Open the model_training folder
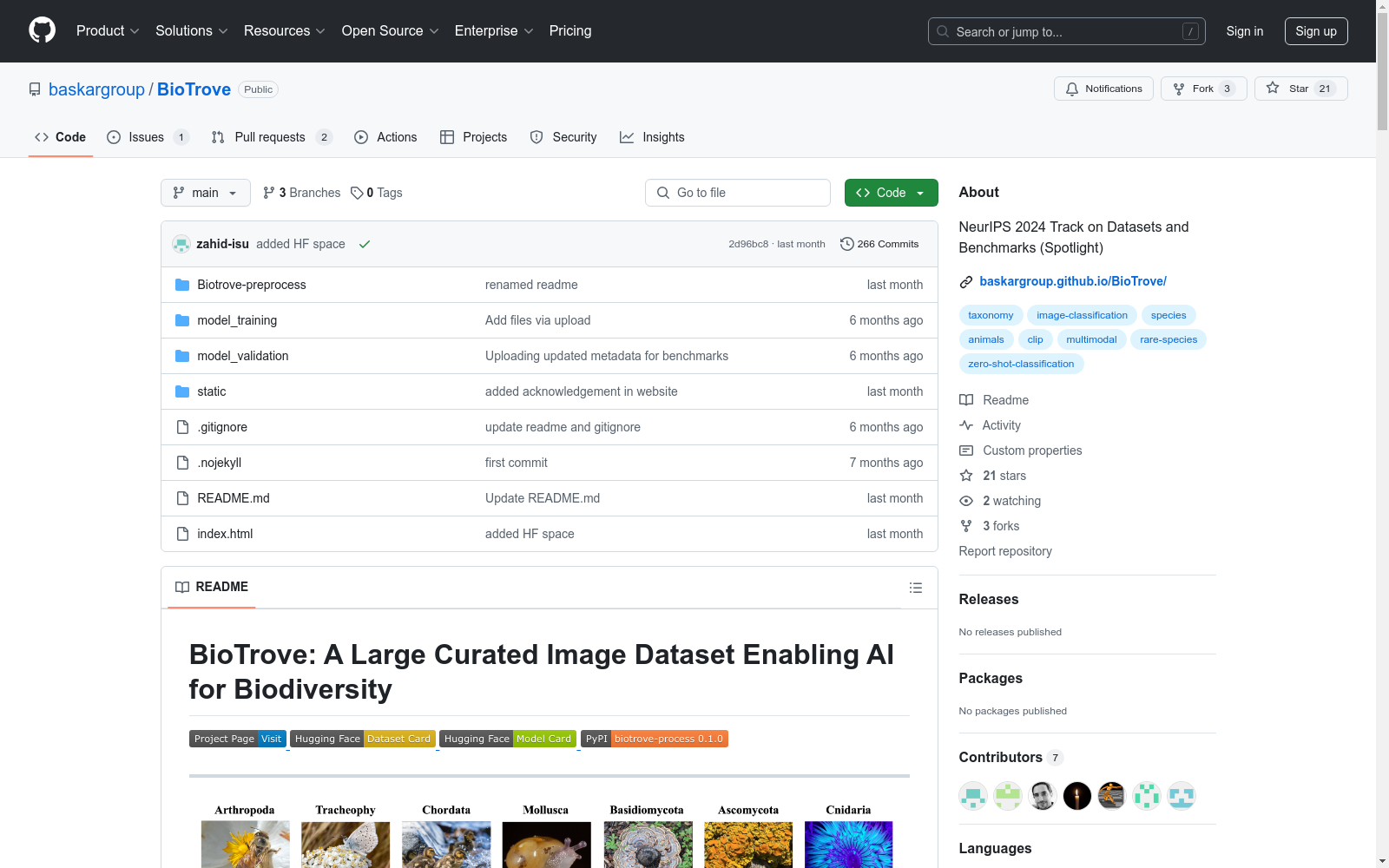The image size is (1389, 868). click(x=237, y=320)
